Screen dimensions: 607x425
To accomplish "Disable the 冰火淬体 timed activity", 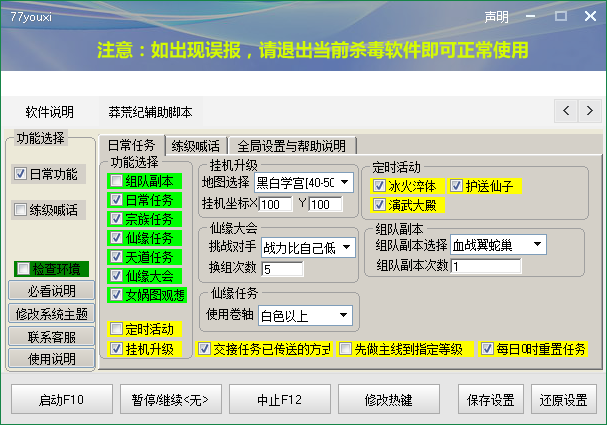I will point(380,186).
